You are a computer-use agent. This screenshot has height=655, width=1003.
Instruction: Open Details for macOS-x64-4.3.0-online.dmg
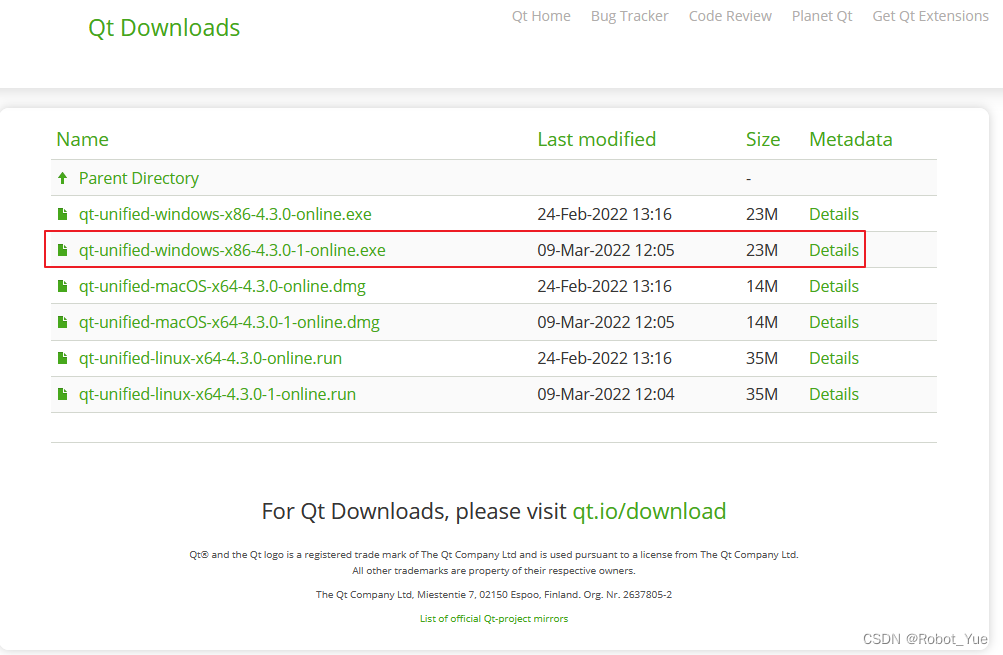tap(833, 286)
